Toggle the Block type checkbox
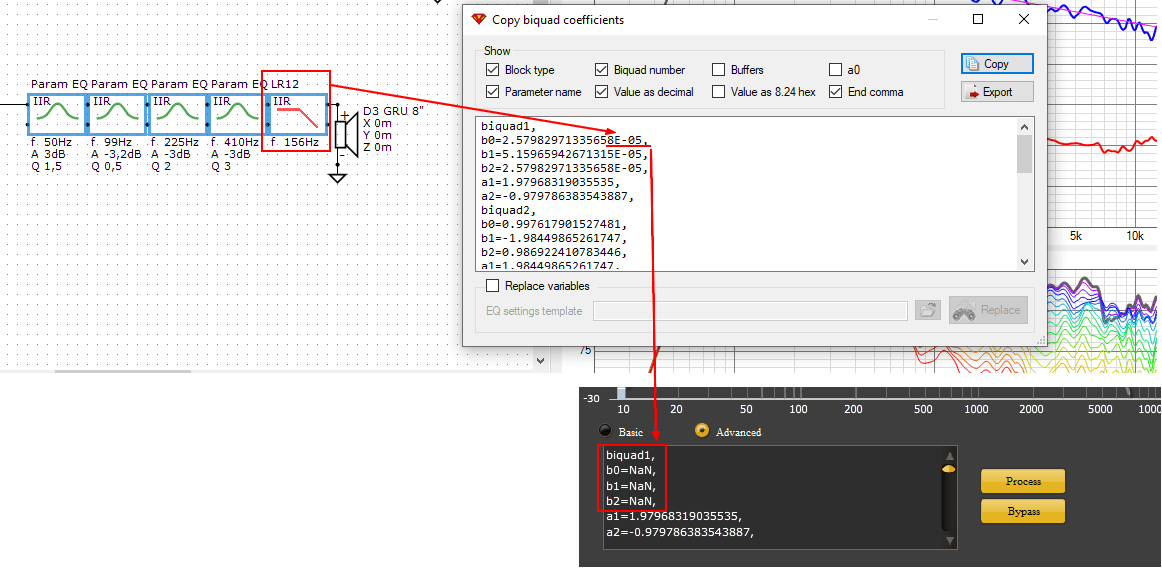The height and width of the screenshot is (568, 1162). click(492, 70)
